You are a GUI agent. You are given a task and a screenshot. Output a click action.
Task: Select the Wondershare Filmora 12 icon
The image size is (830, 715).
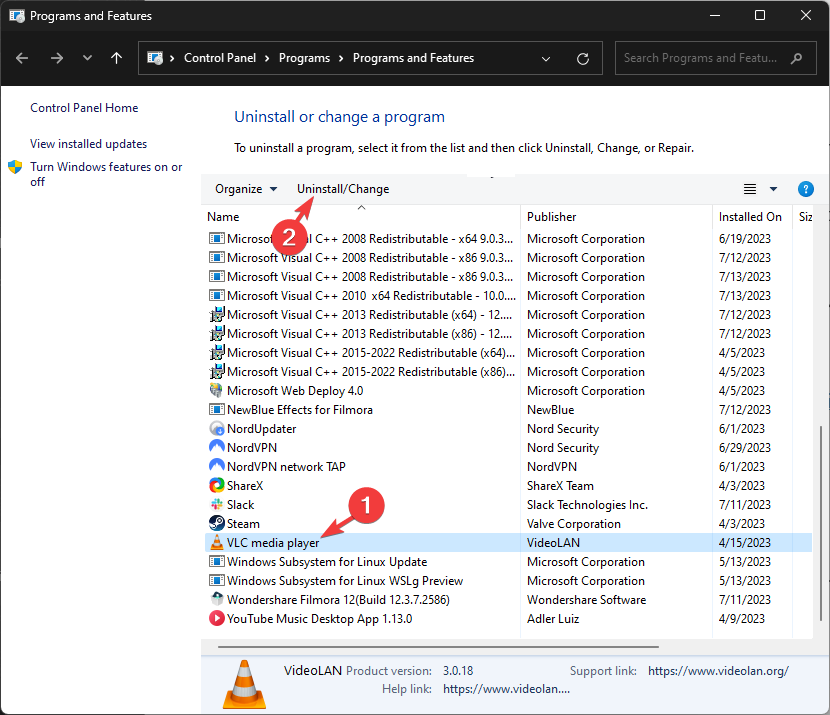(216, 599)
